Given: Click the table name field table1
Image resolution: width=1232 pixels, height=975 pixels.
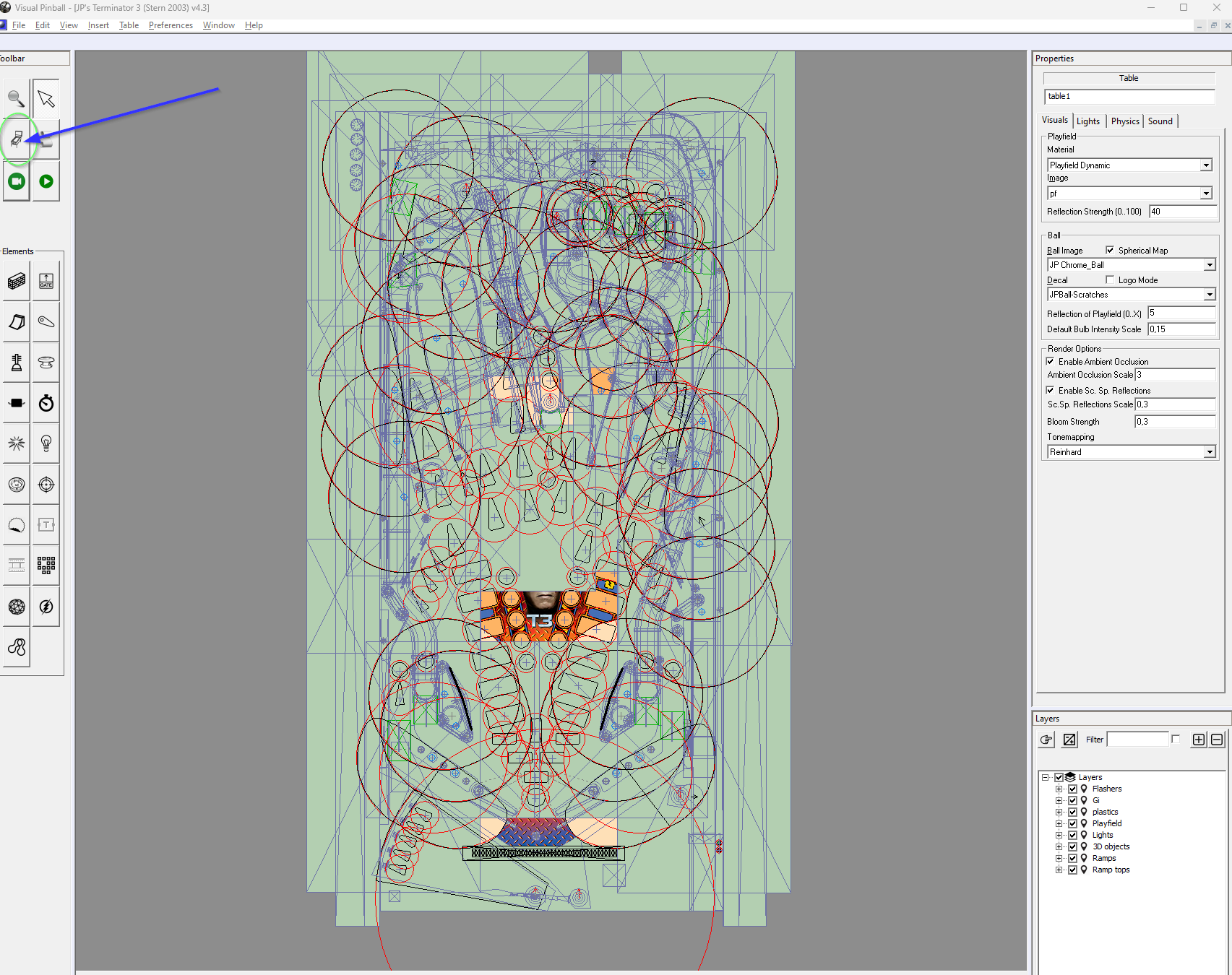Looking at the screenshot, I should tap(1129, 96).
